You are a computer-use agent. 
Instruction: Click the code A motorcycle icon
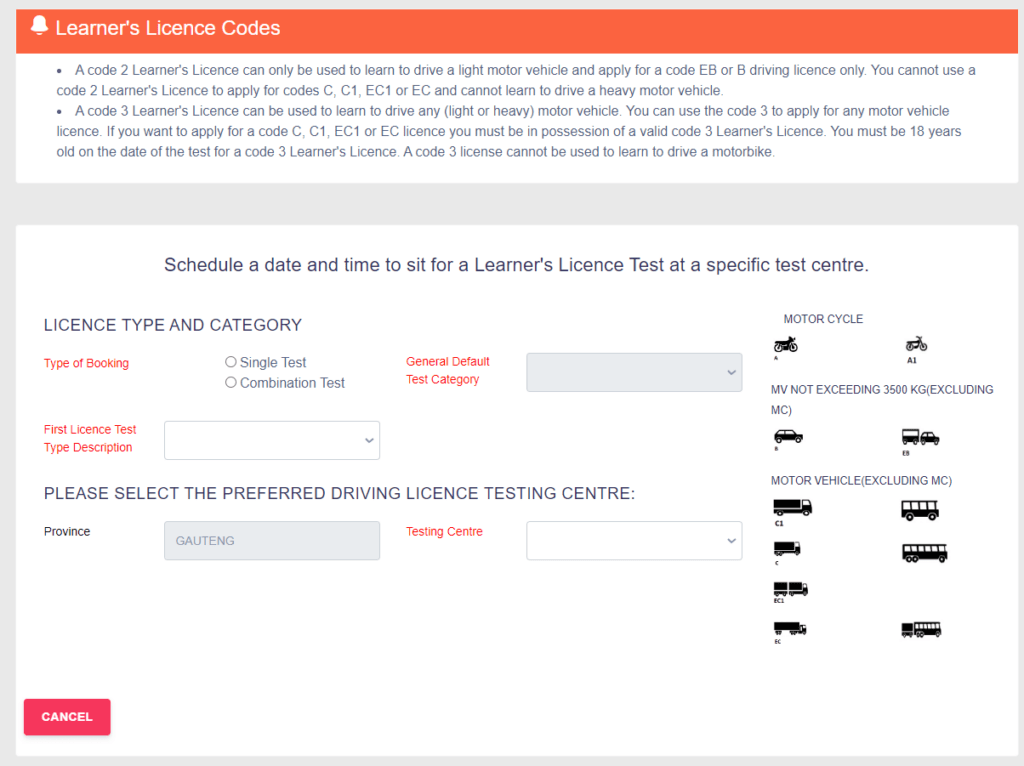[x=785, y=344]
